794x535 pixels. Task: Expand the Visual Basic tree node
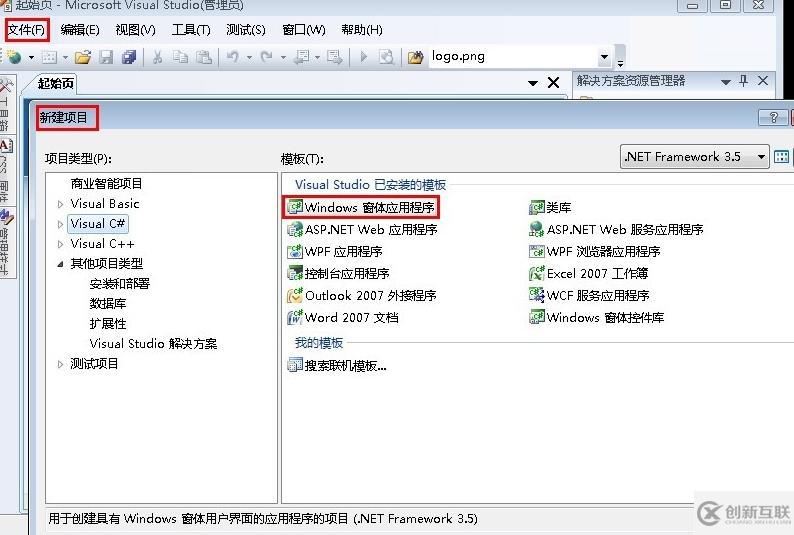pyautogui.click(x=61, y=204)
